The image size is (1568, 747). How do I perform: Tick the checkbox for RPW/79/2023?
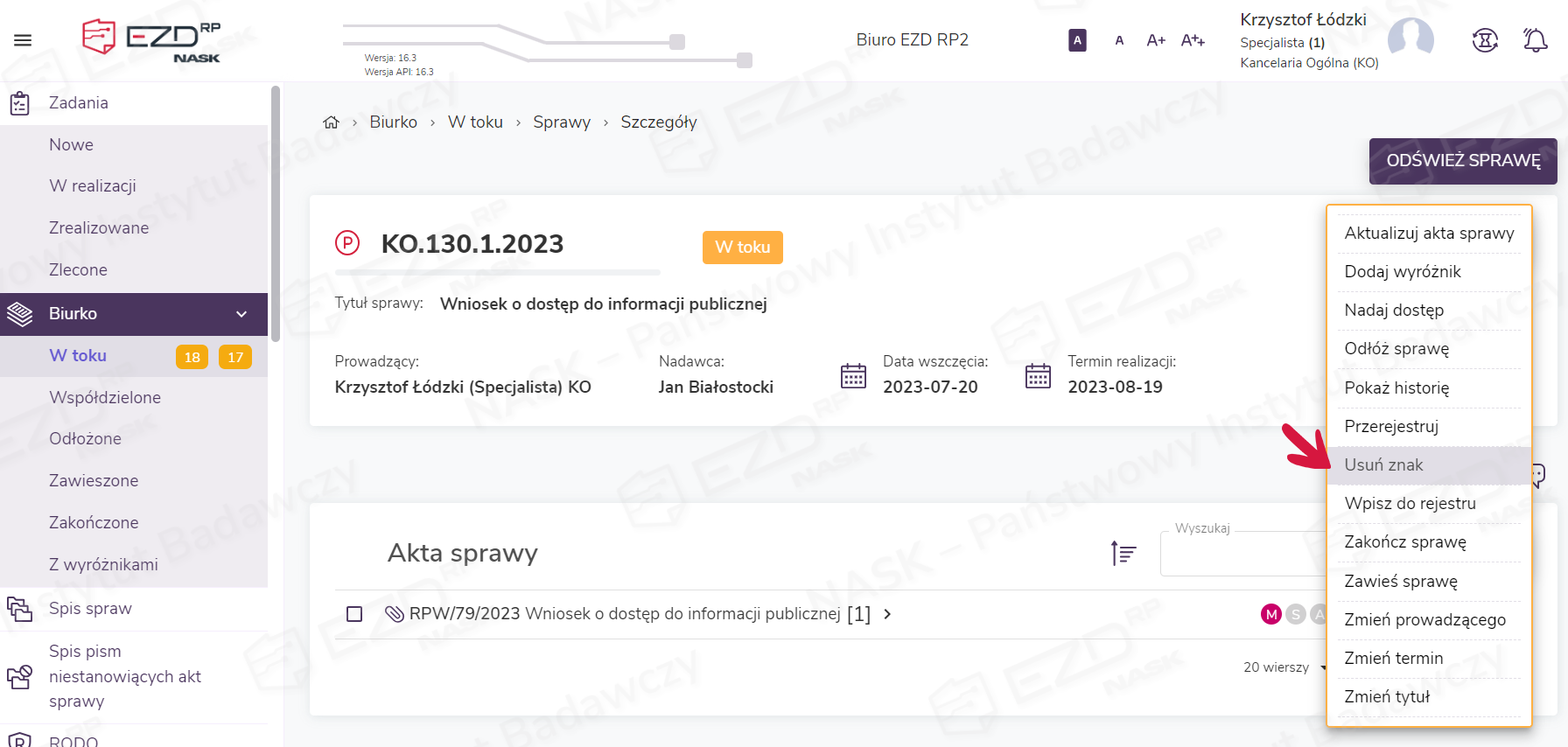click(354, 614)
